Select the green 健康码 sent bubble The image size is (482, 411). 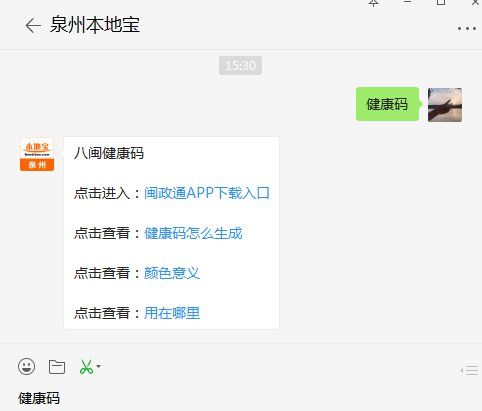tap(387, 104)
